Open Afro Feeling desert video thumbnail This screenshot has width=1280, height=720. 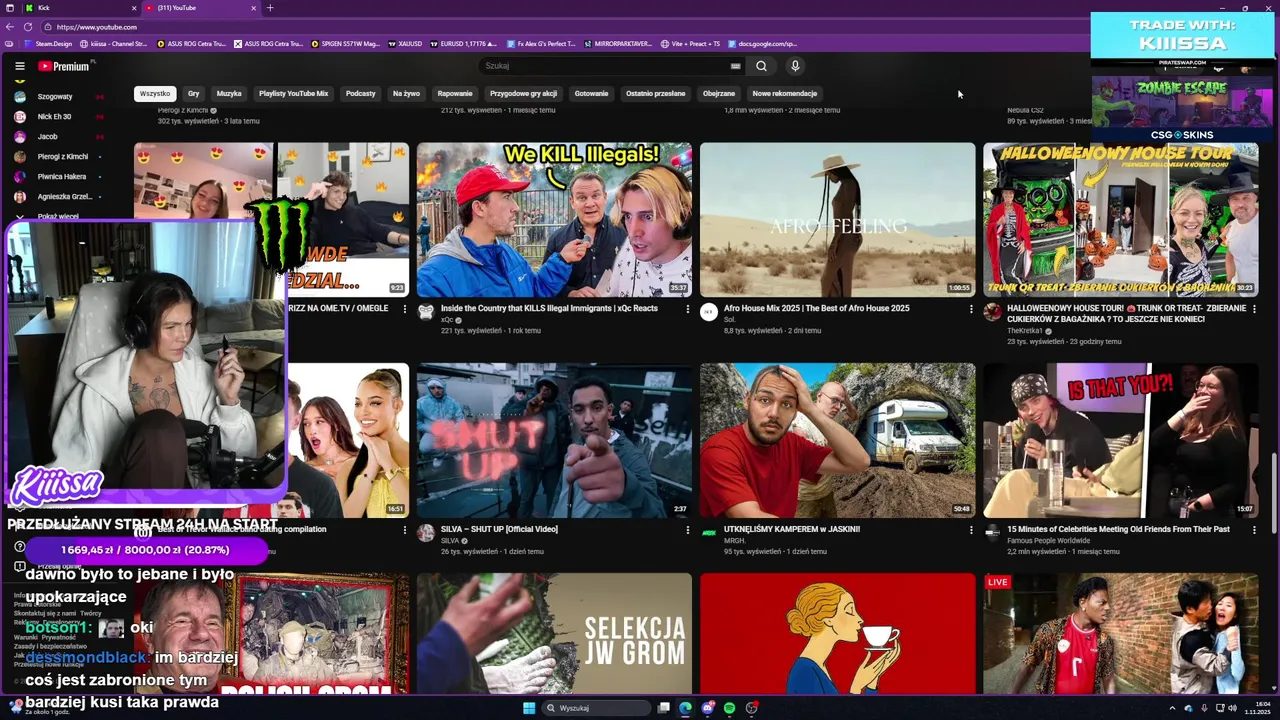point(837,219)
